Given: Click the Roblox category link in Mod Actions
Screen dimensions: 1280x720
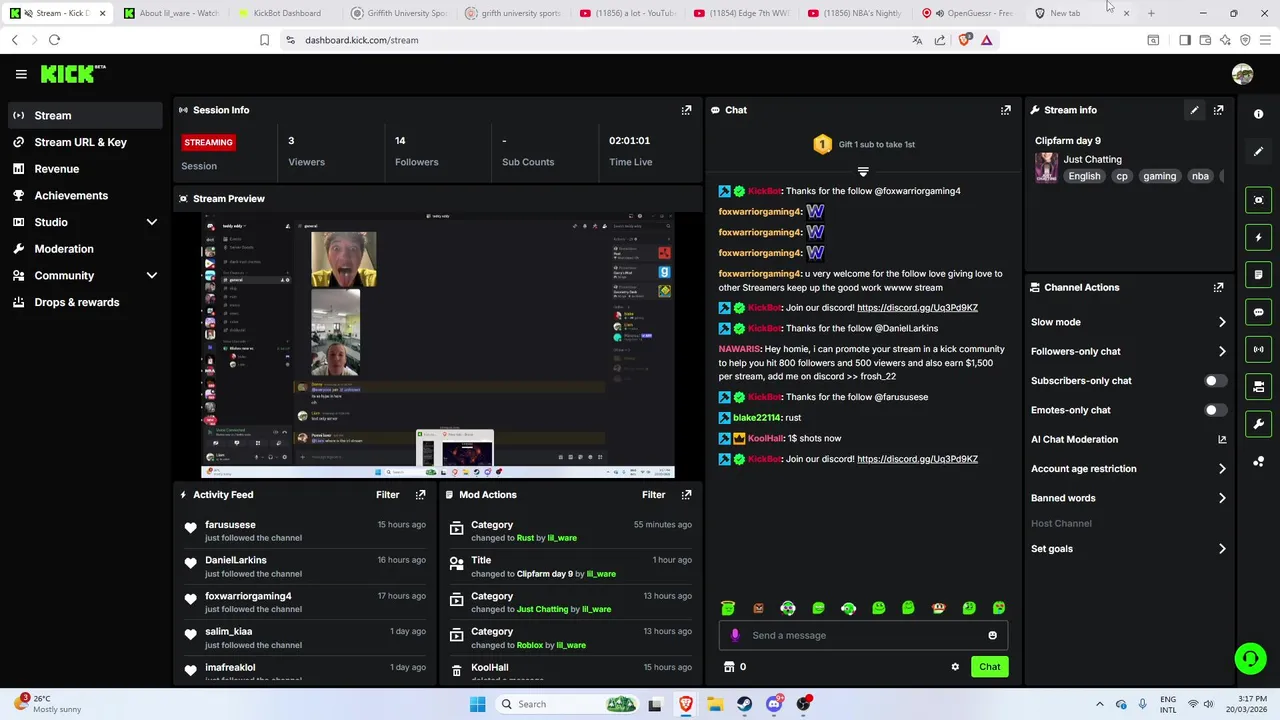Looking at the screenshot, I should [529, 645].
